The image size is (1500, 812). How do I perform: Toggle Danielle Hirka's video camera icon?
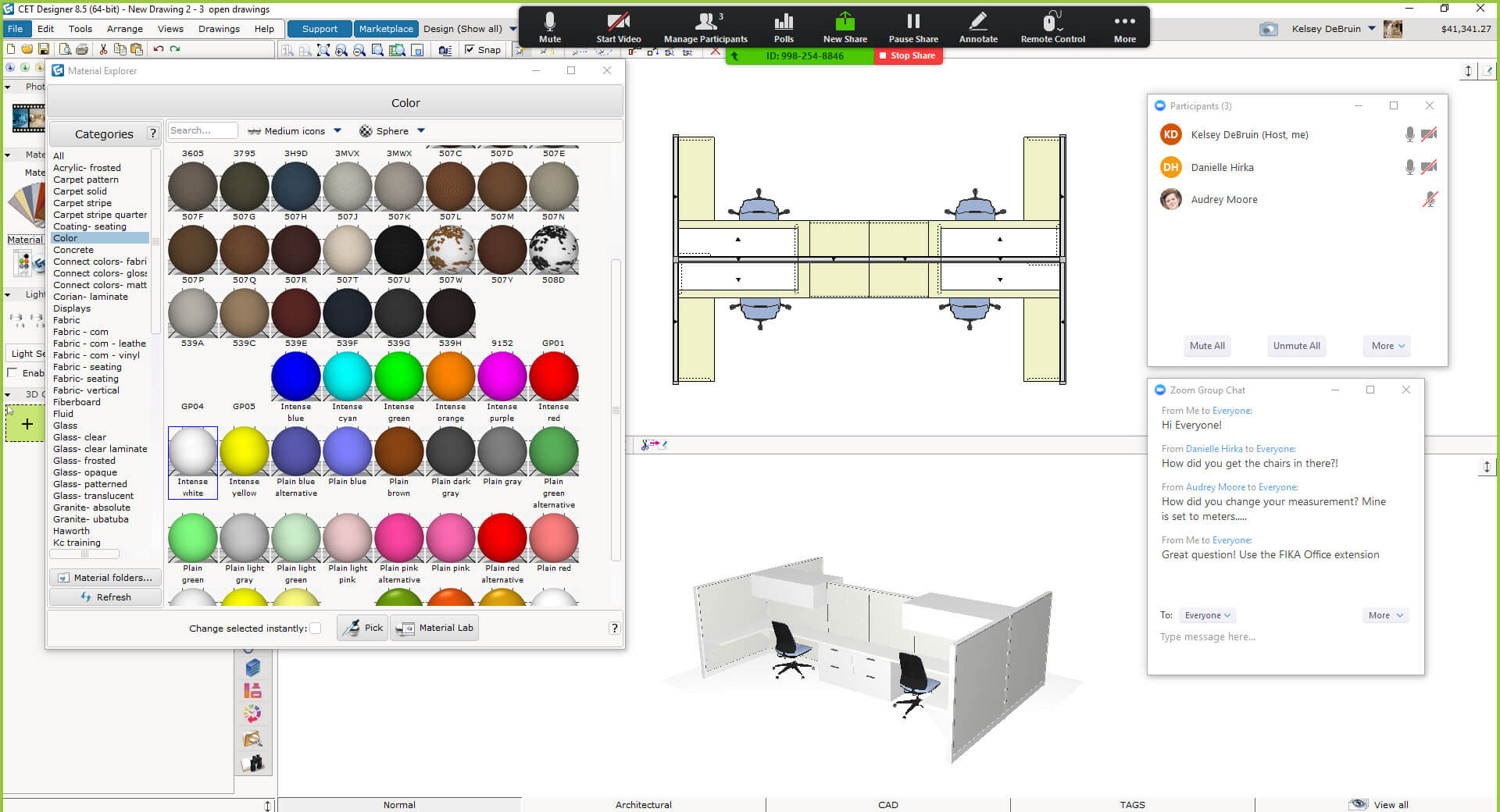coord(1429,167)
